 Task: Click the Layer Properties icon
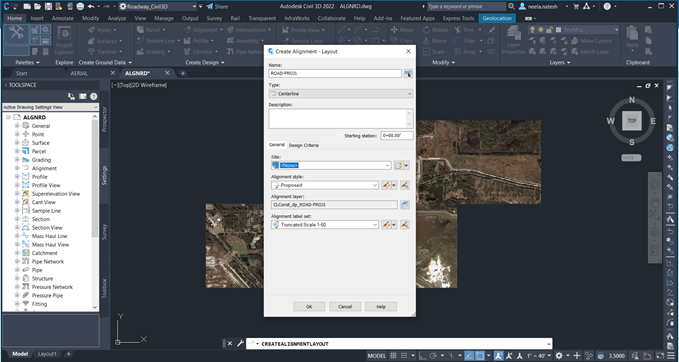tap(514, 39)
